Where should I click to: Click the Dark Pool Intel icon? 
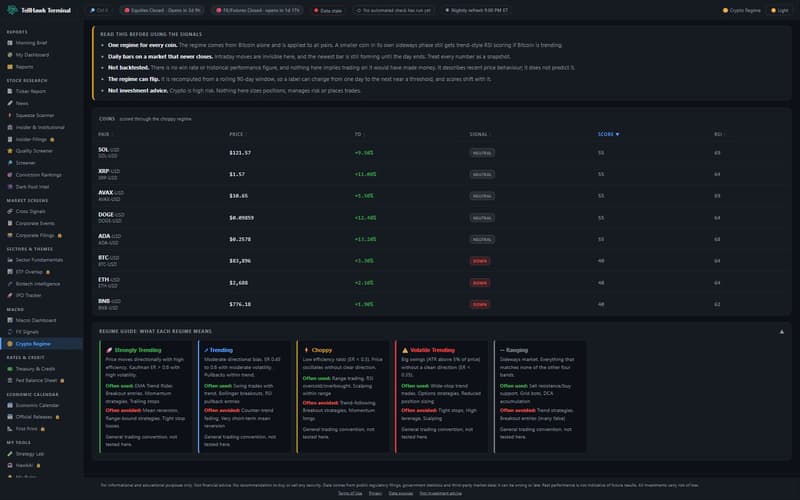(x=10, y=187)
